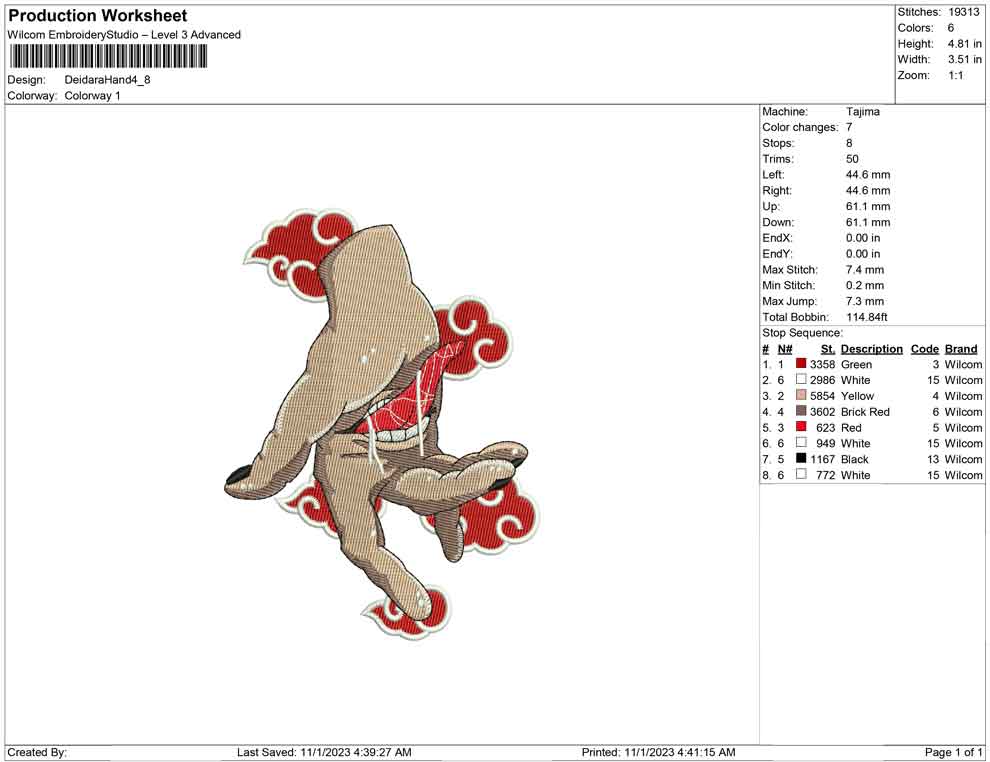The image size is (990, 762).
Task: Click the Max Jump value '7.3 mm'
Action: click(x=865, y=301)
